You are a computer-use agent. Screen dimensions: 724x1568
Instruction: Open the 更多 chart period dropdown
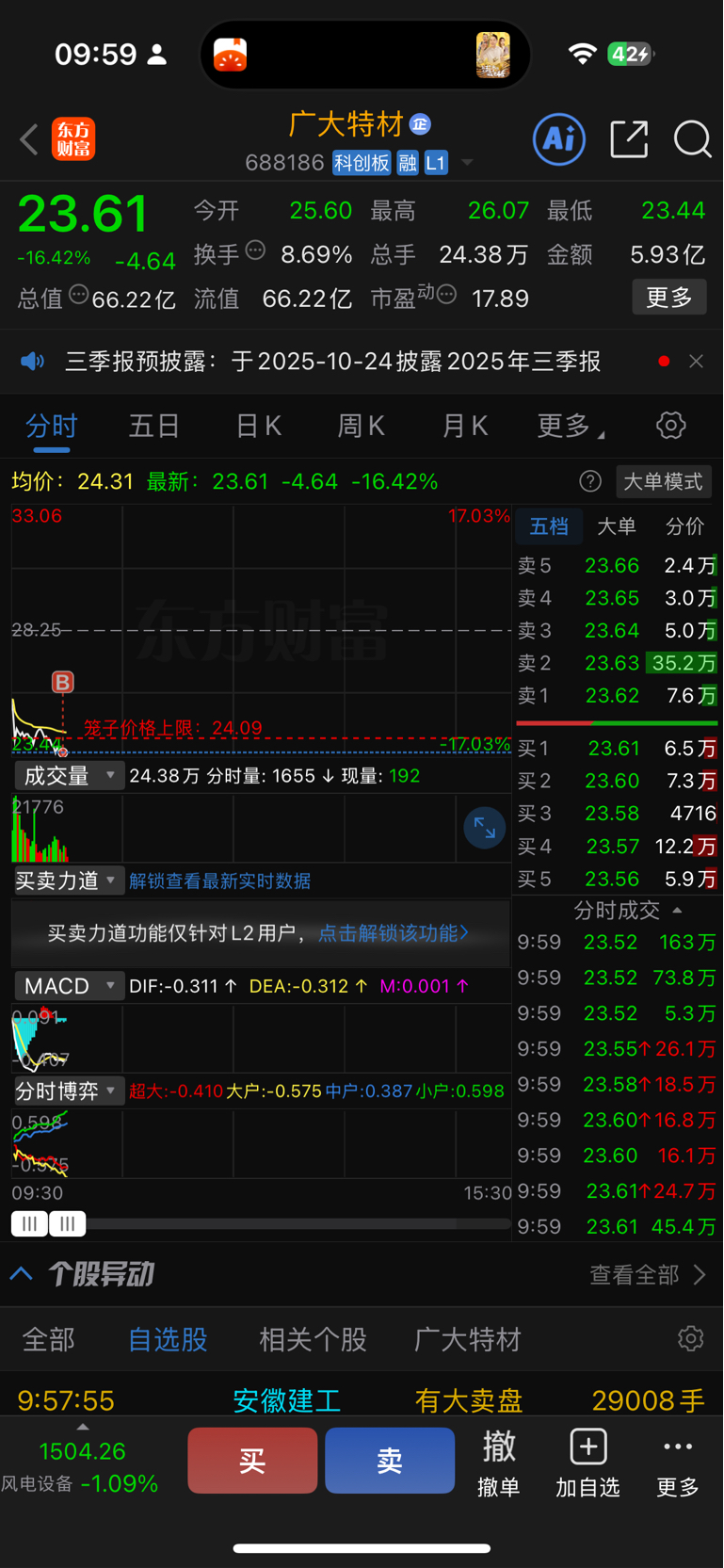tap(571, 426)
